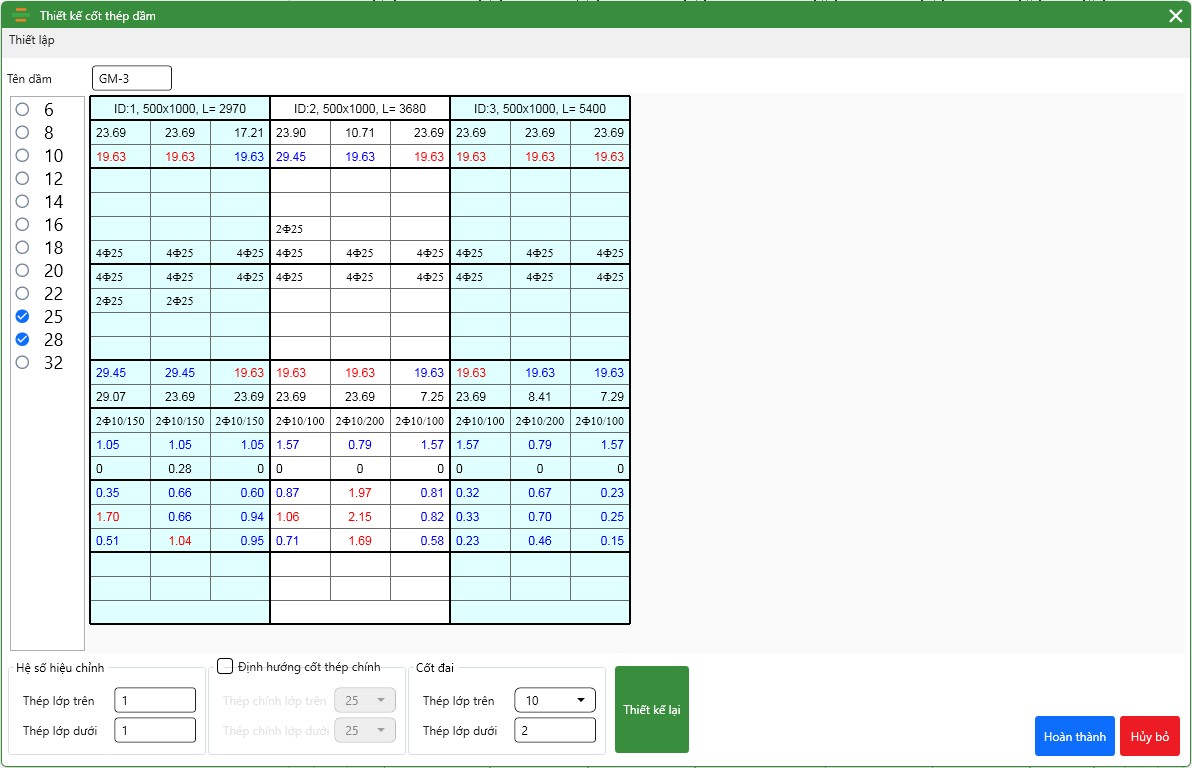The width and height of the screenshot is (1192, 768).
Task: Expand the Thép chính lớp dưới dropdown
Action: point(364,731)
